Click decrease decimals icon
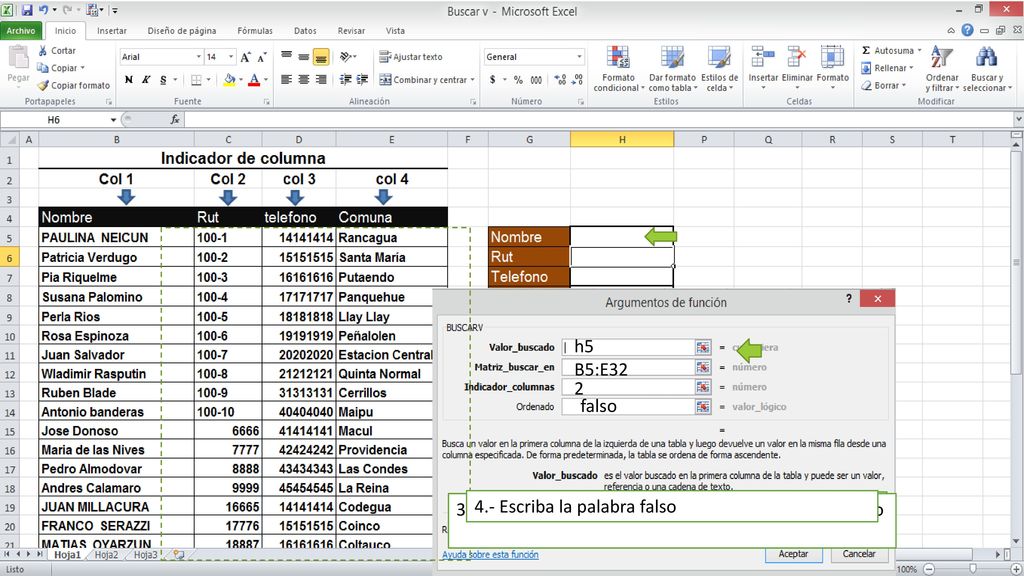The width and height of the screenshot is (1024, 576). click(x=577, y=80)
